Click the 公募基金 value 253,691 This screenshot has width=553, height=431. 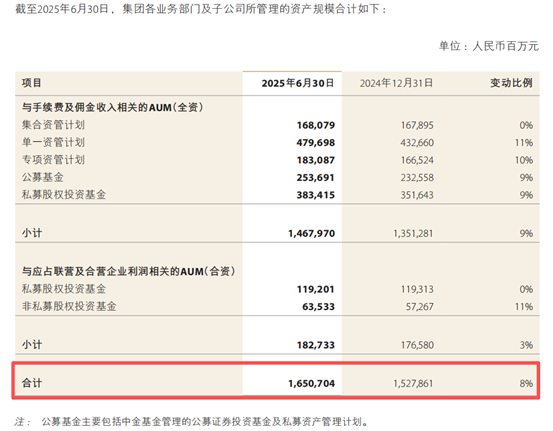[316, 177]
